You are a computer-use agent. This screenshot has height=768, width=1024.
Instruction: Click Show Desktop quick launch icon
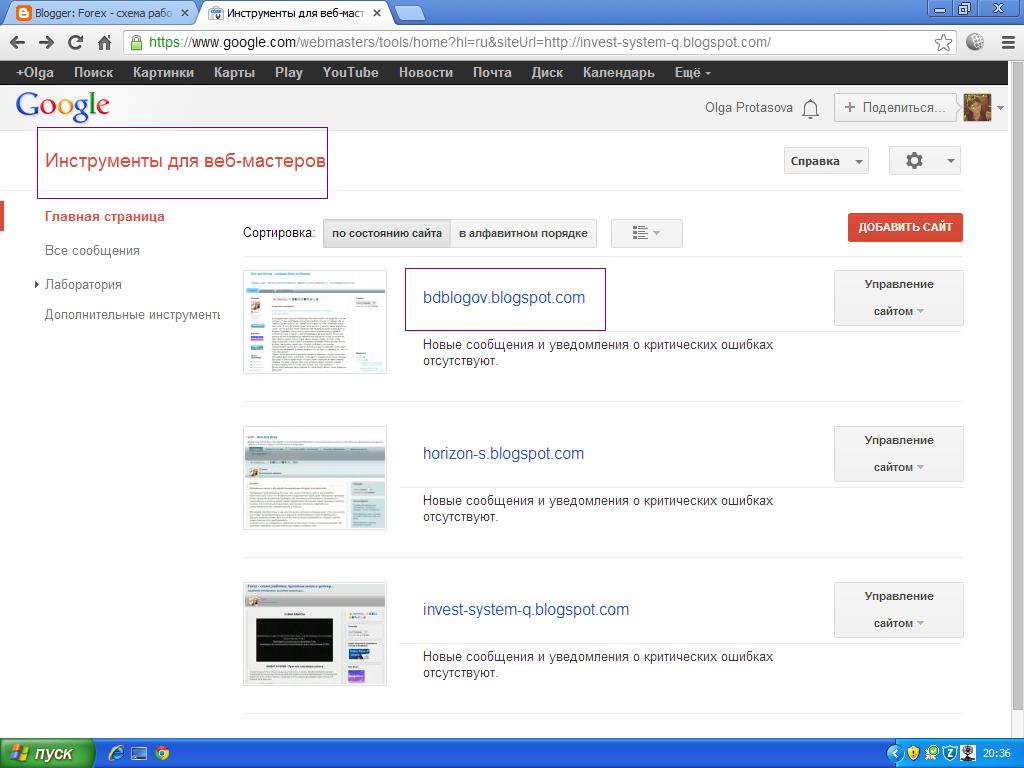[139, 754]
